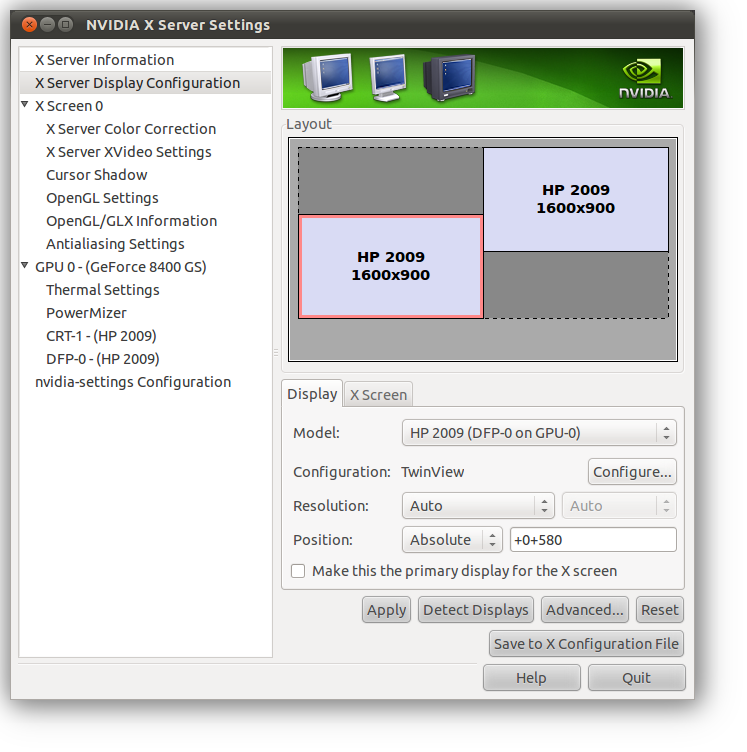Select the upper-right HP 2009 display in layout
Screen dimensions: 747x752
pos(575,199)
